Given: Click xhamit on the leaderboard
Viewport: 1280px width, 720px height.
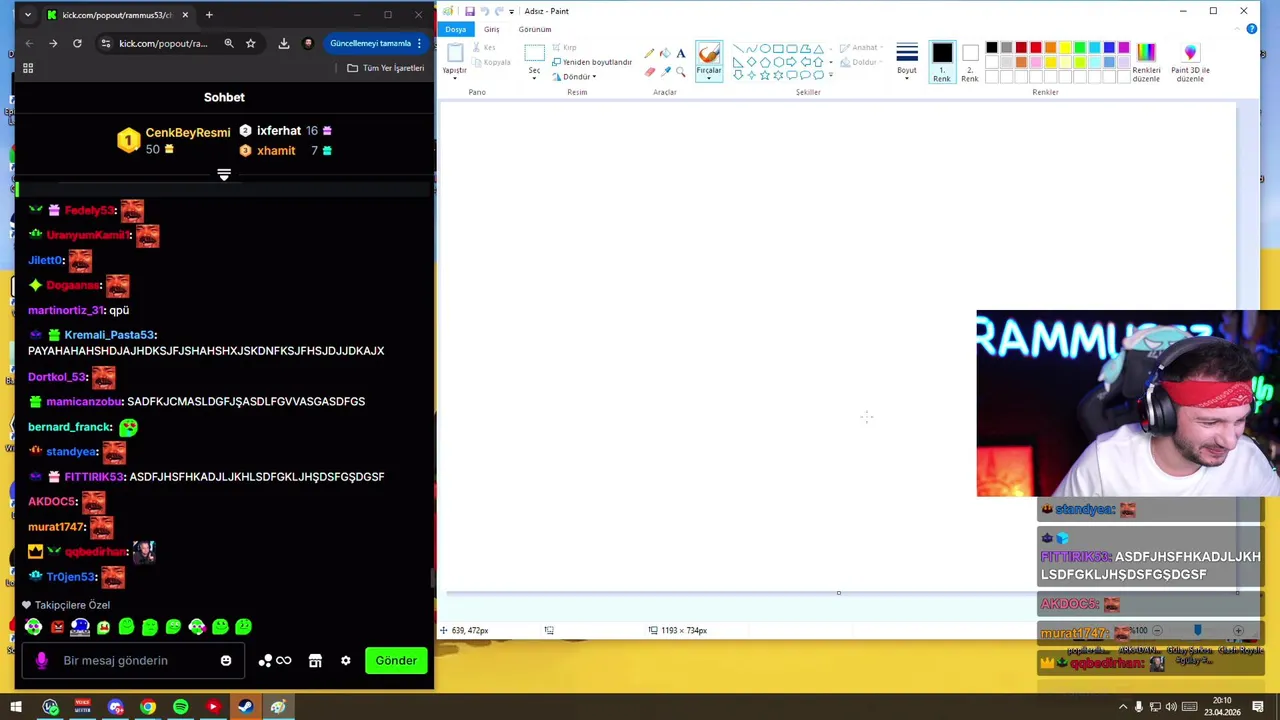Looking at the screenshot, I should pos(276,151).
